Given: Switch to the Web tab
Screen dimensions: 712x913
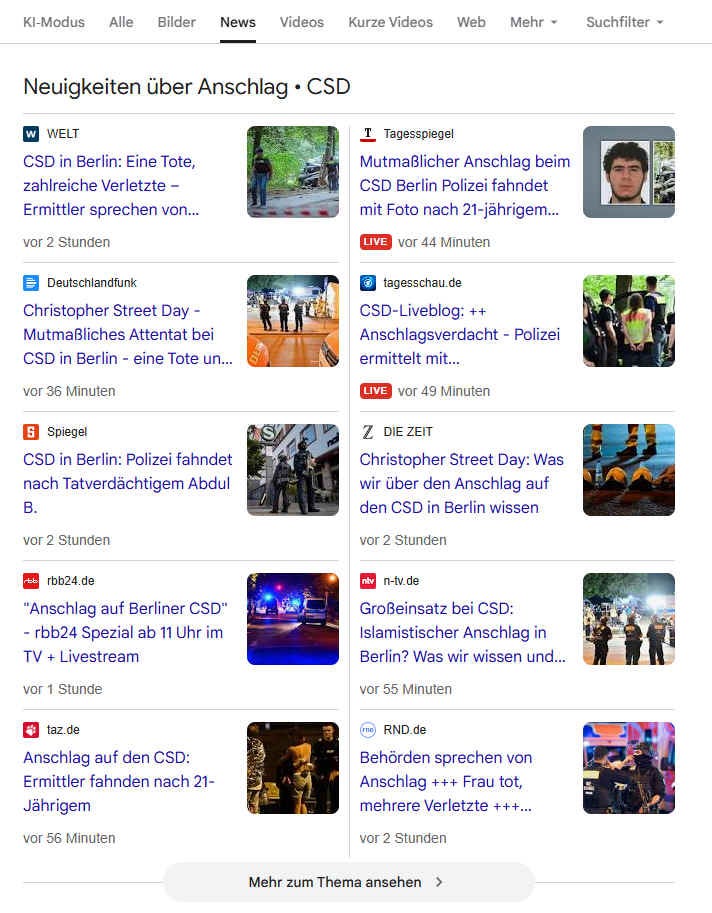Looking at the screenshot, I should click(x=471, y=22).
